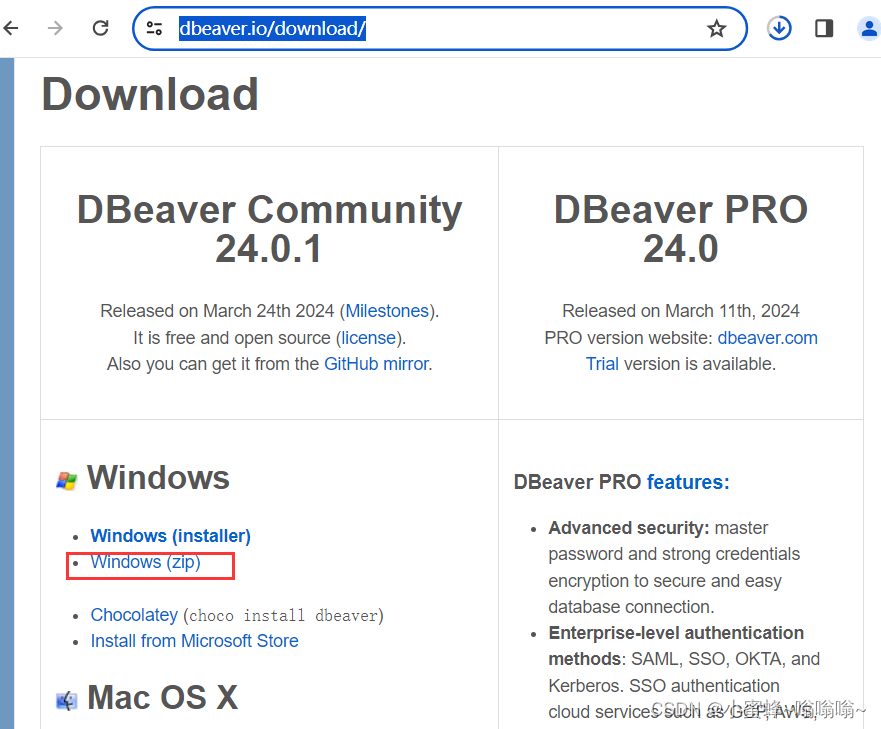Screen dimensions: 881x729
Task: Open site information in the address bar
Action: 155,28
